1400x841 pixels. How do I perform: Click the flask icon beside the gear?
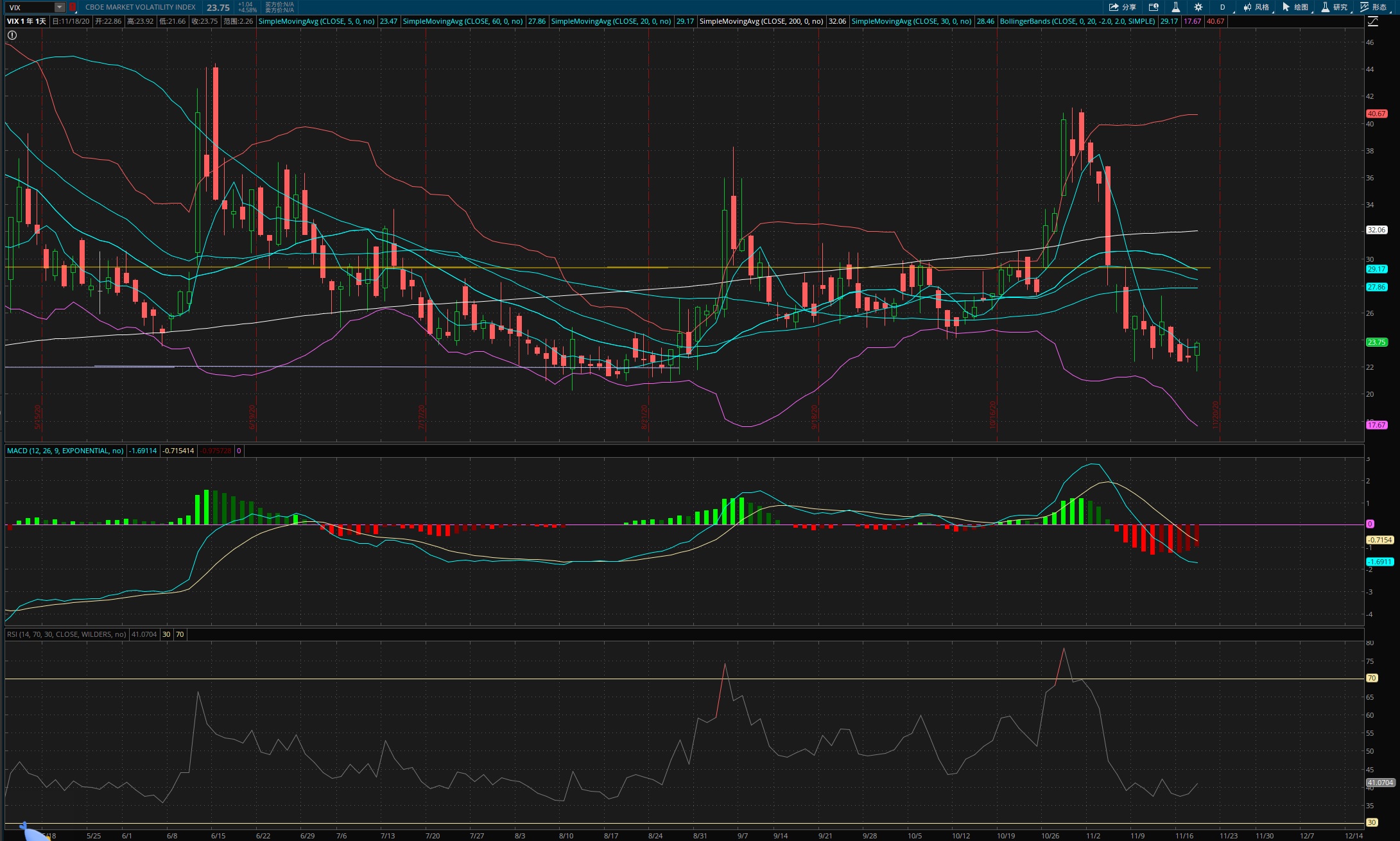[1175, 7]
